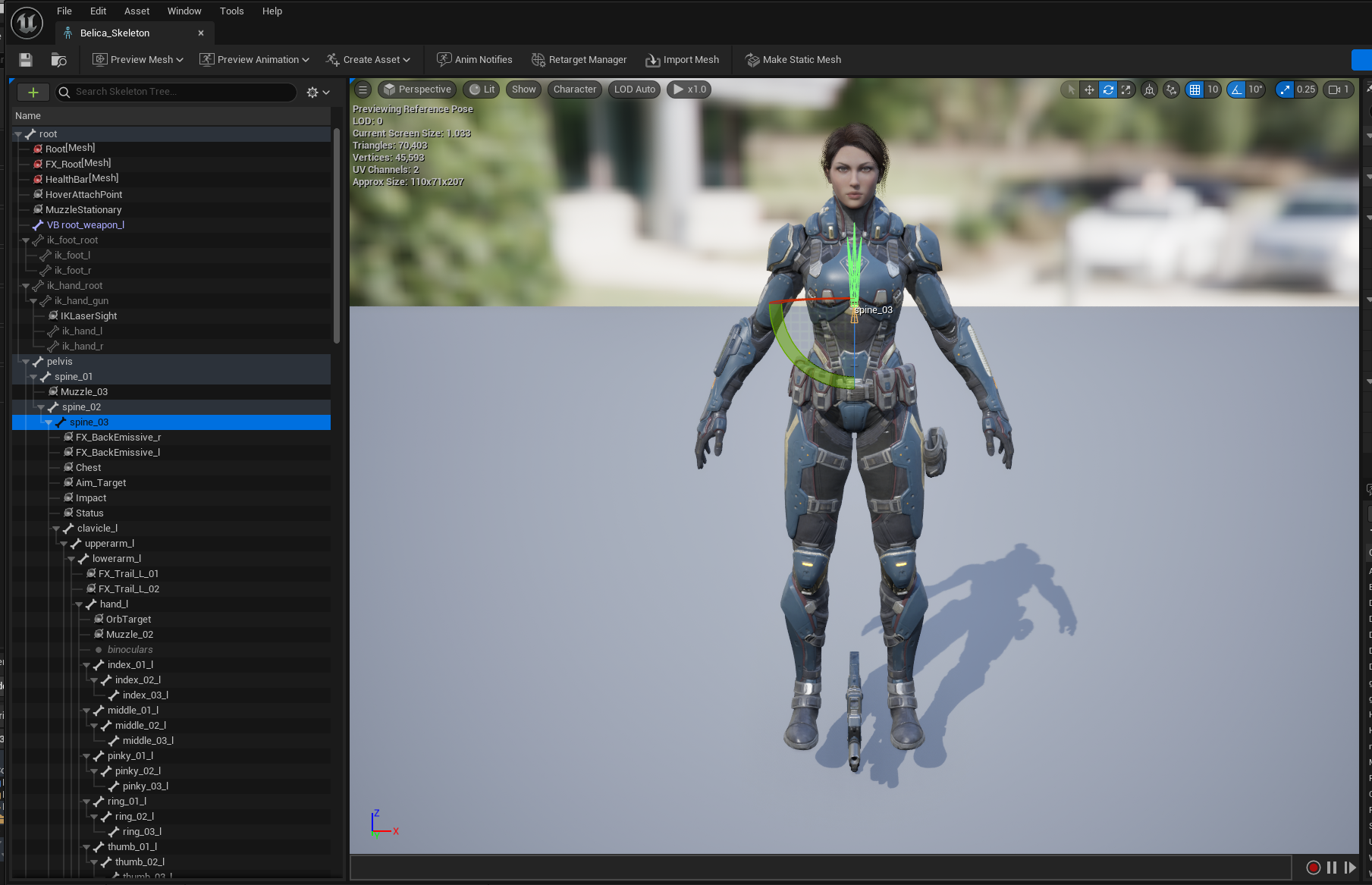
Task: Toggle grid snapping on or off
Action: pos(1195,89)
